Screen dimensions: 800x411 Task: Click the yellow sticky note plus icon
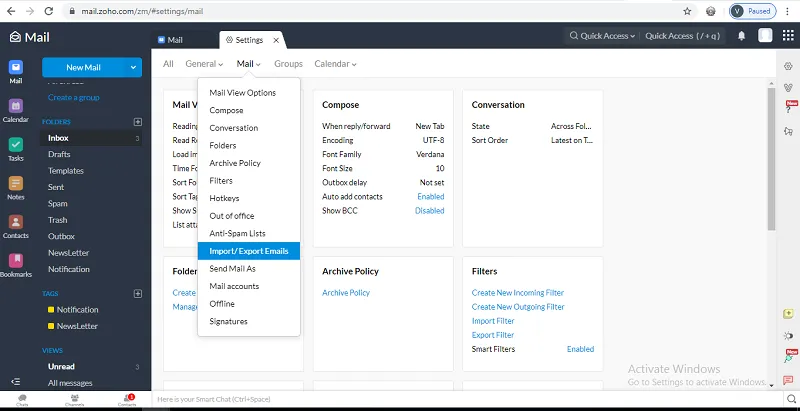tap(788, 314)
